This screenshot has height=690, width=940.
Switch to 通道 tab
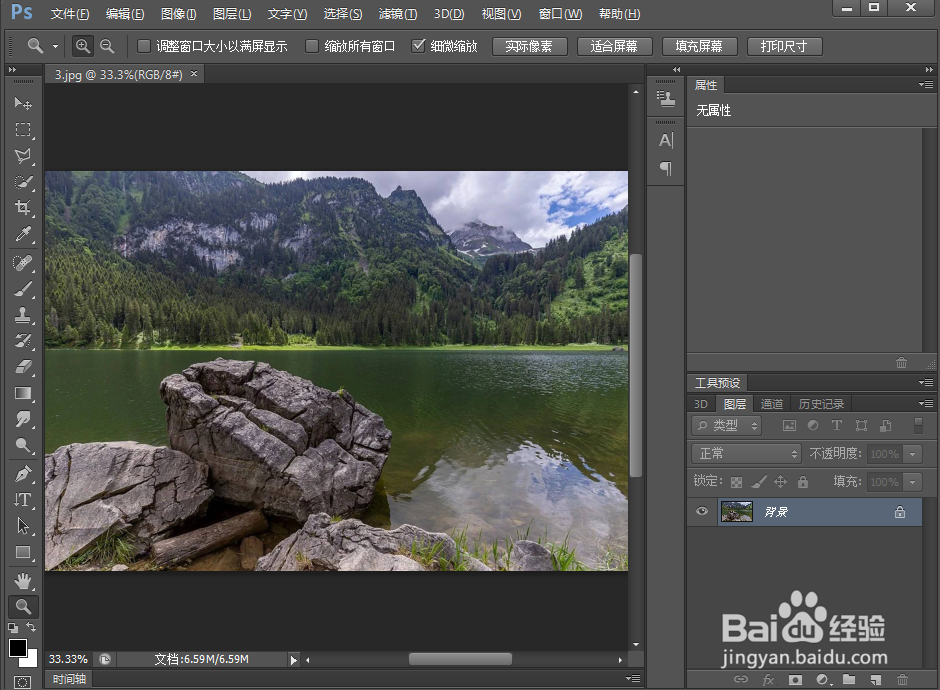click(772, 404)
